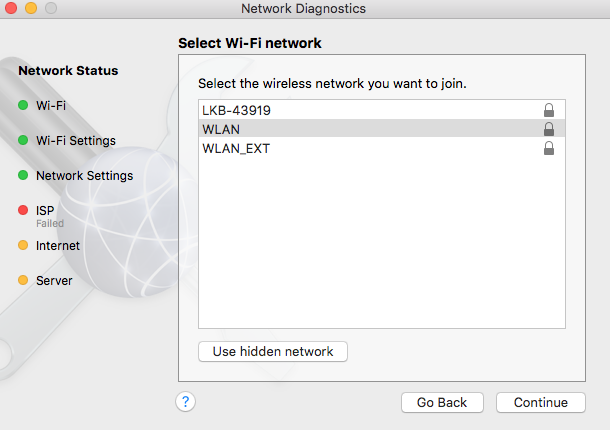This screenshot has height=430, width=610.
Task: Click the ISP label in Network Status
Action: click(45, 210)
